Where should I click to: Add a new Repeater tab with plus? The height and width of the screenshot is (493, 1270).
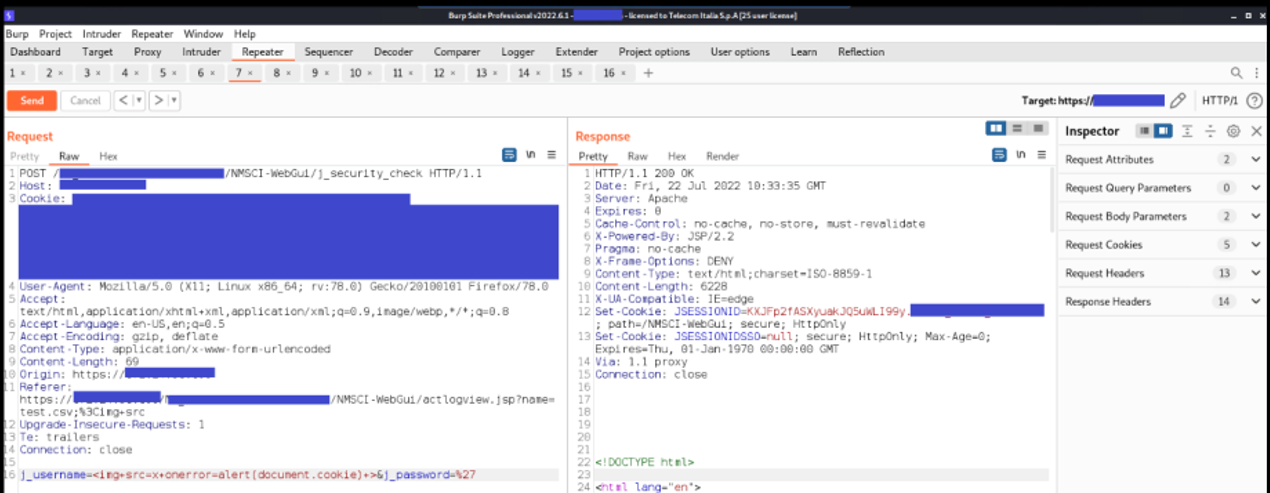click(648, 73)
